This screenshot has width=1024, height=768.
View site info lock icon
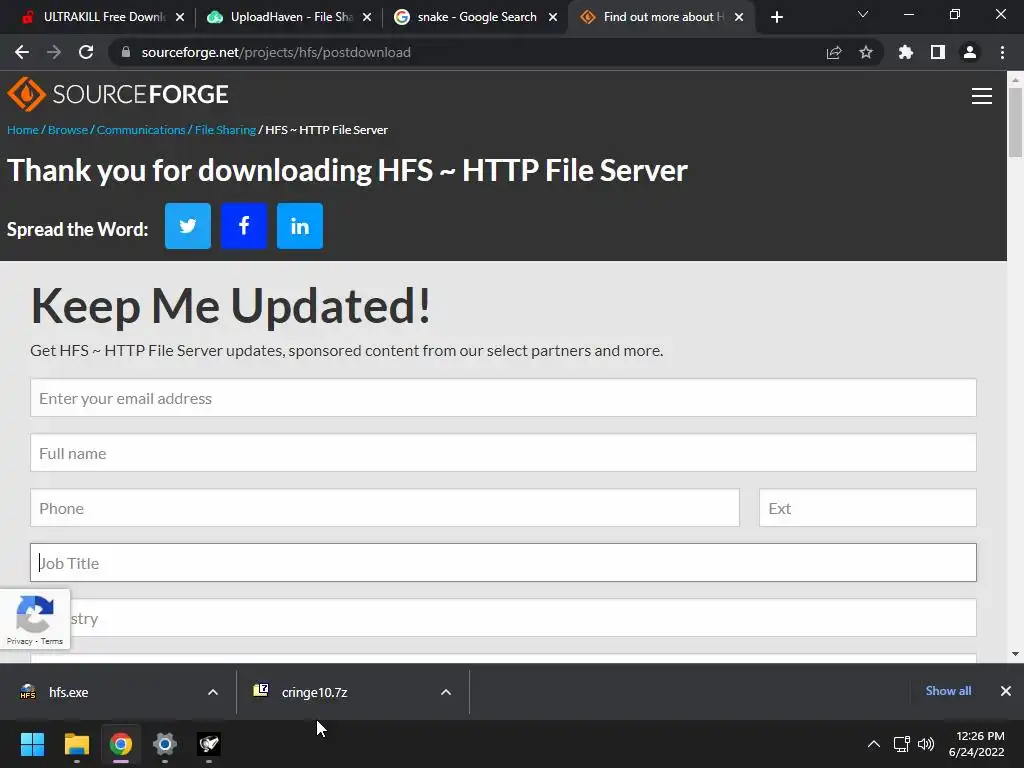(x=126, y=52)
